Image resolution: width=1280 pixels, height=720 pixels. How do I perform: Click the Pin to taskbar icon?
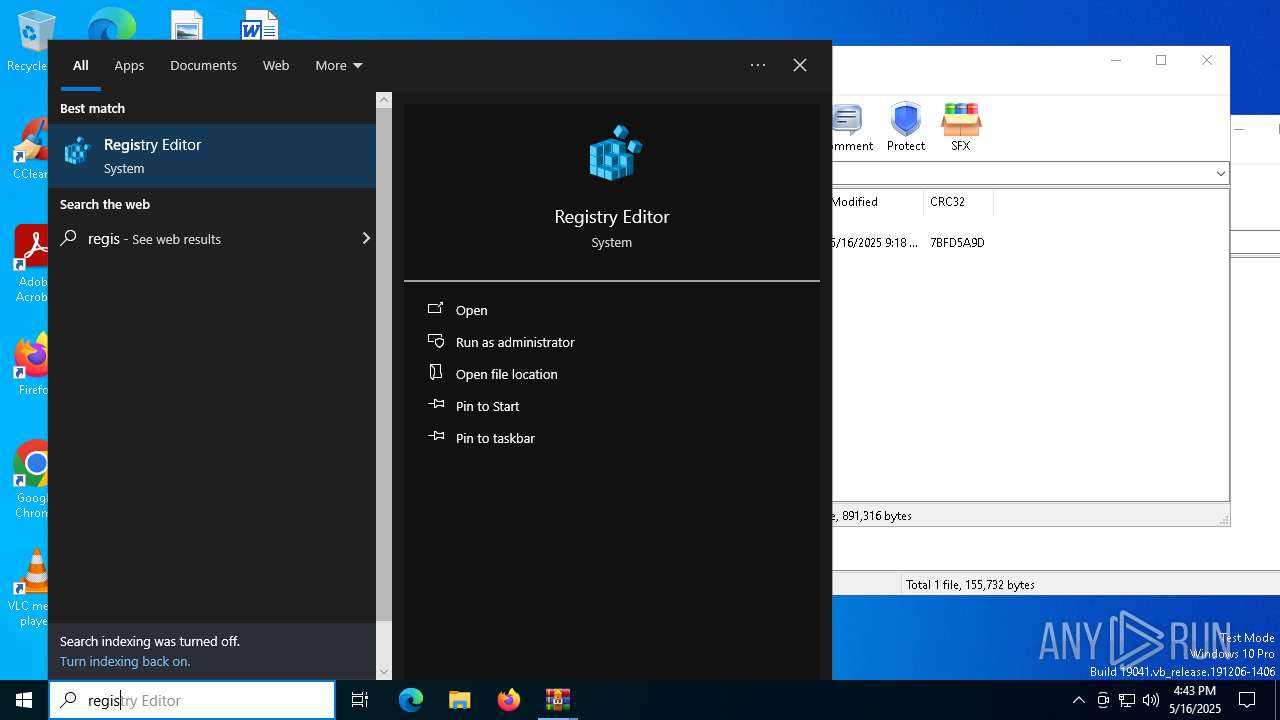(436, 437)
